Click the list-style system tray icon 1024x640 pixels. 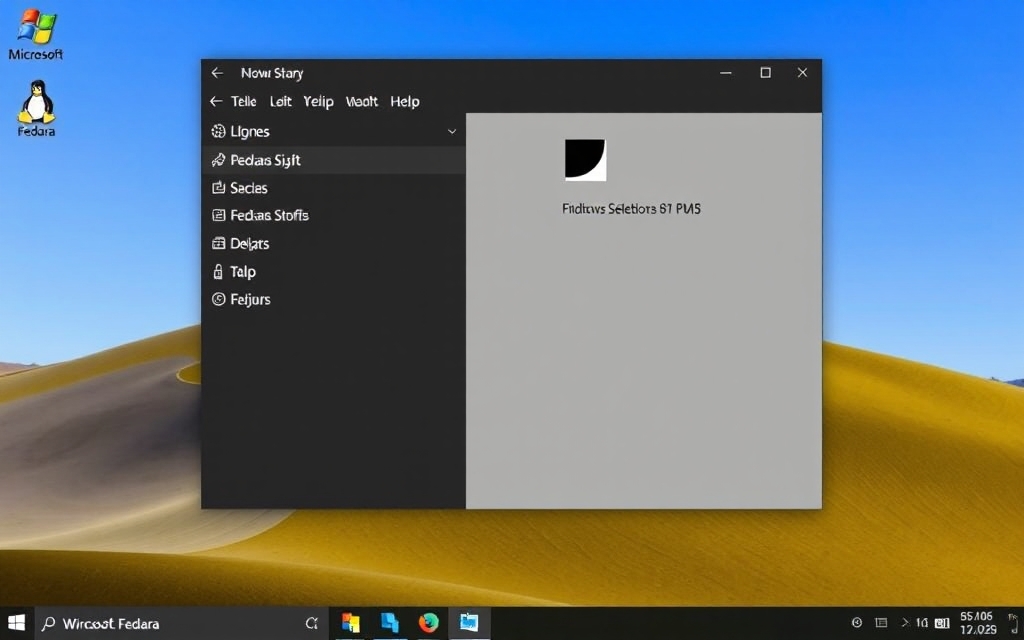coord(881,623)
